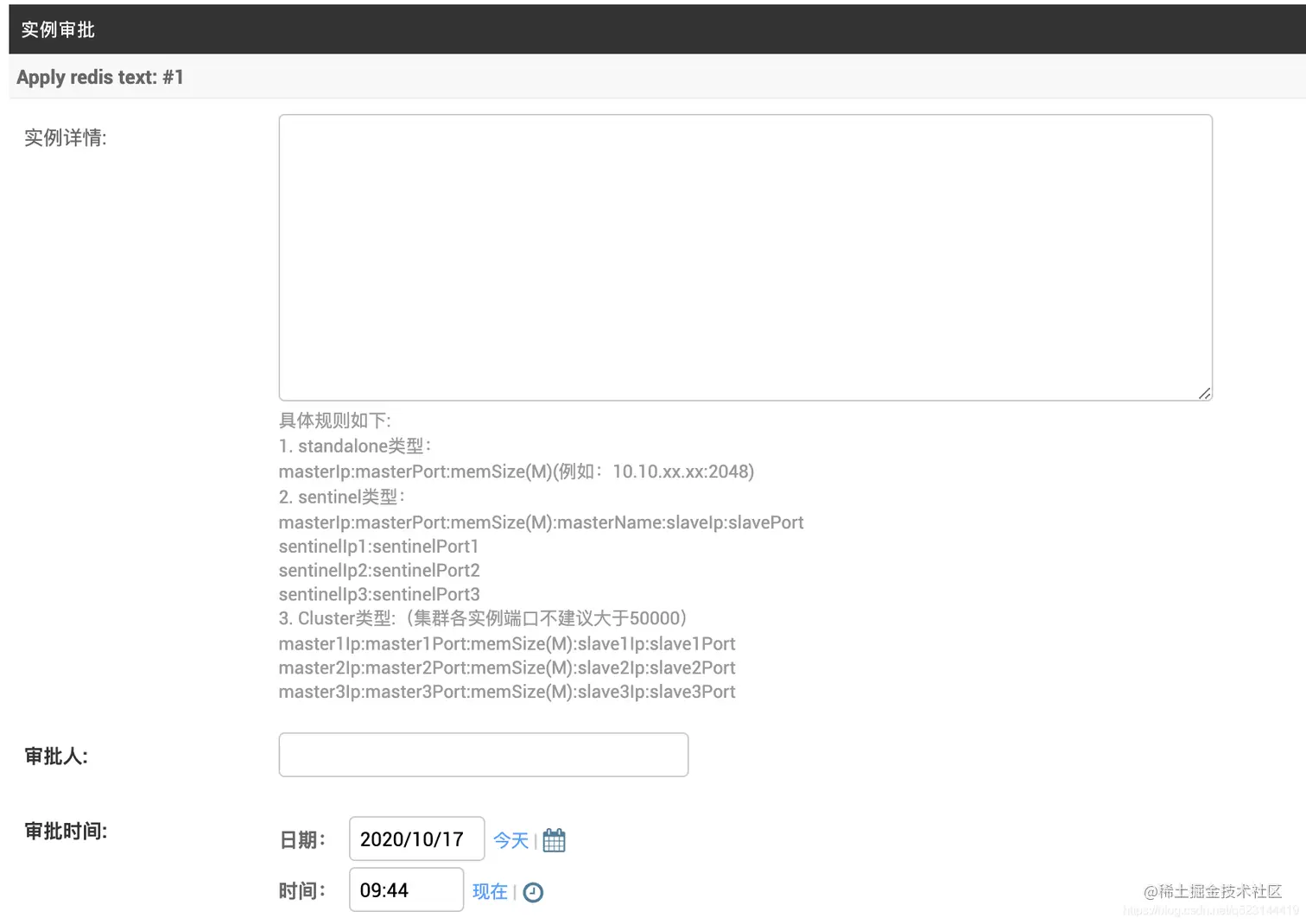The height and width of the screenshot is (924, 1306).
Task: Click 现在 to set current time
Action: tap(489, 891)
